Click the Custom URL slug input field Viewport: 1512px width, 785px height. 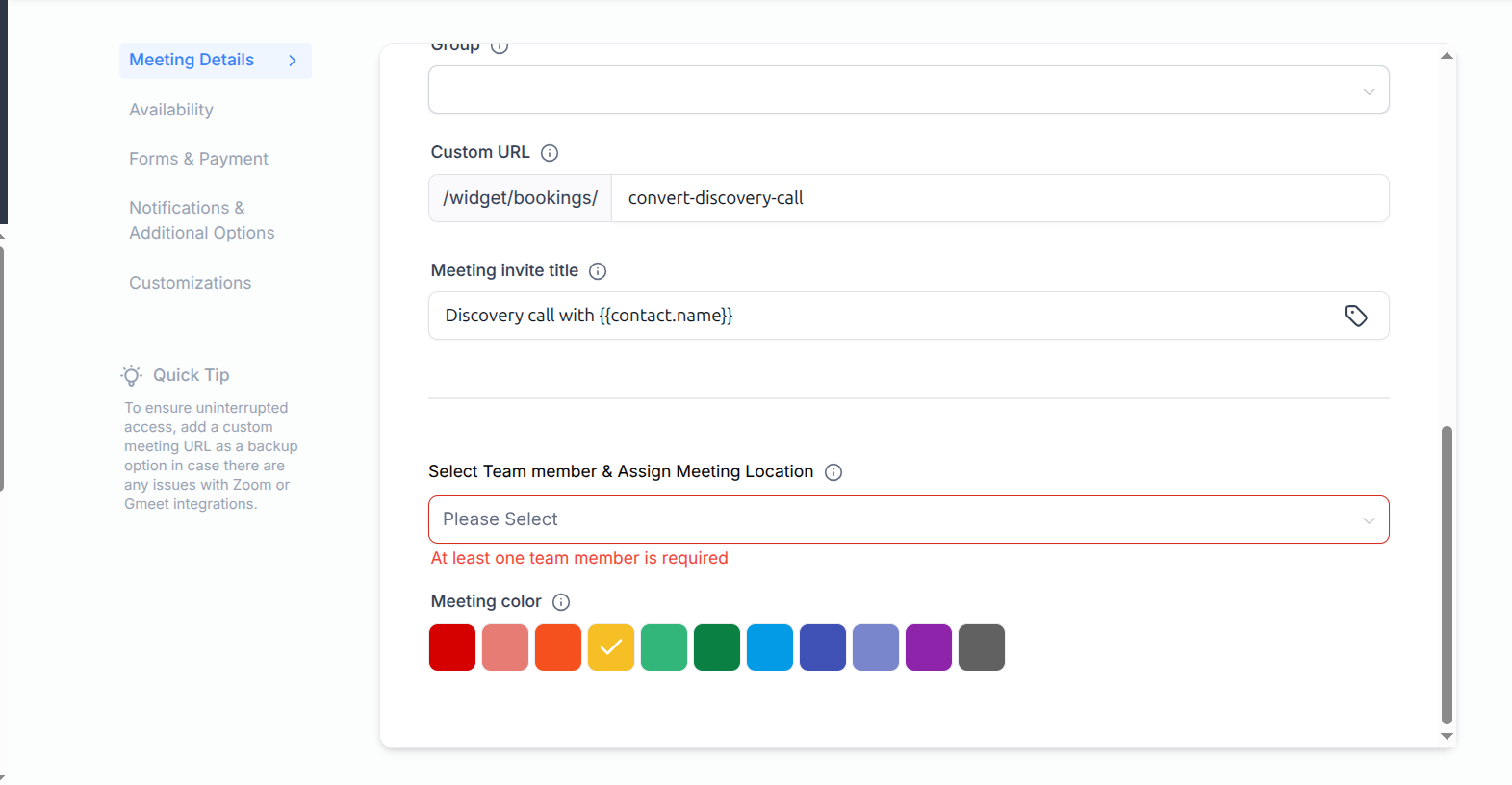pos(999,198)
